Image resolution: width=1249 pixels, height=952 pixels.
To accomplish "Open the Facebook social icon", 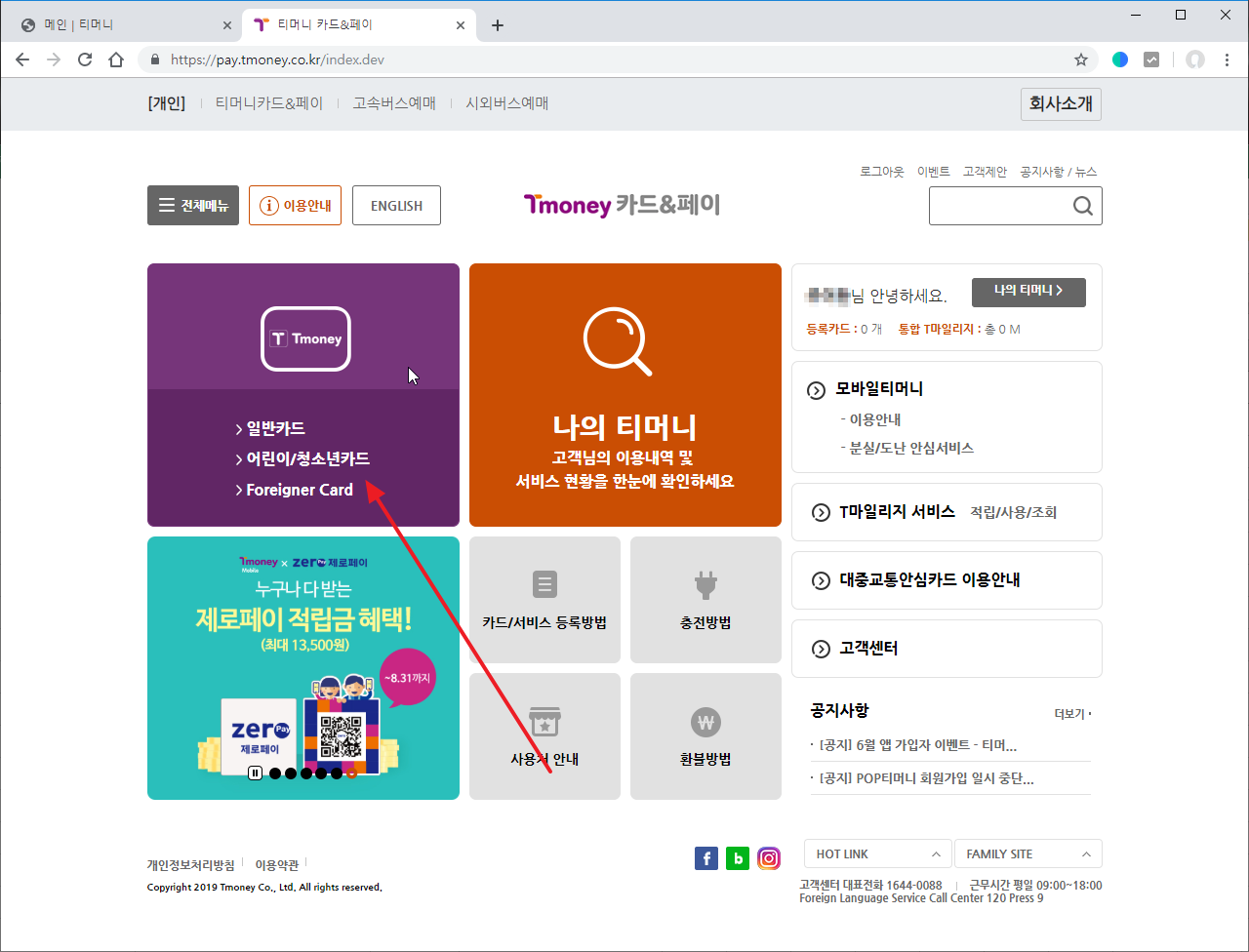I will (x=706, y=858).
